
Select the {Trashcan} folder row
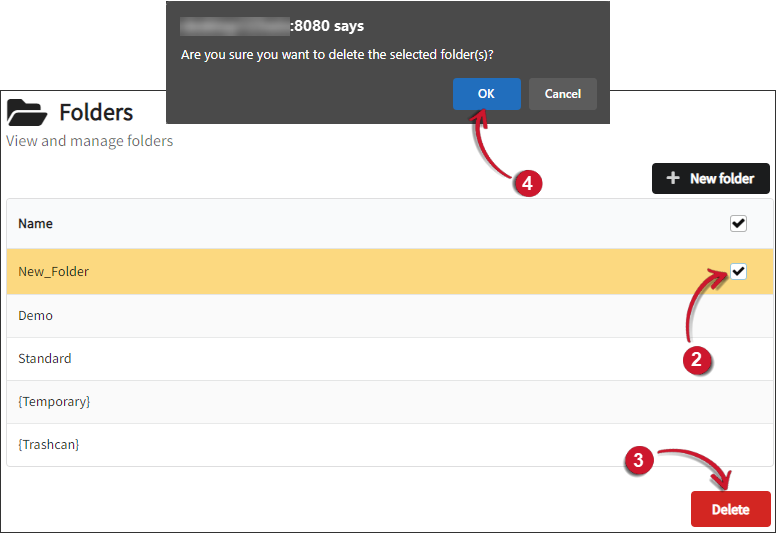[x=390, y=444]
